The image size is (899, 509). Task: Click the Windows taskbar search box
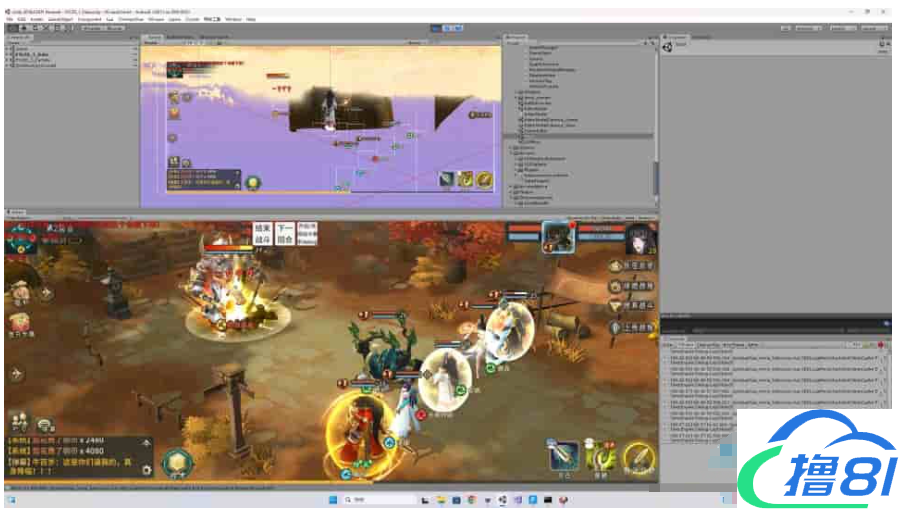[368, 499]
